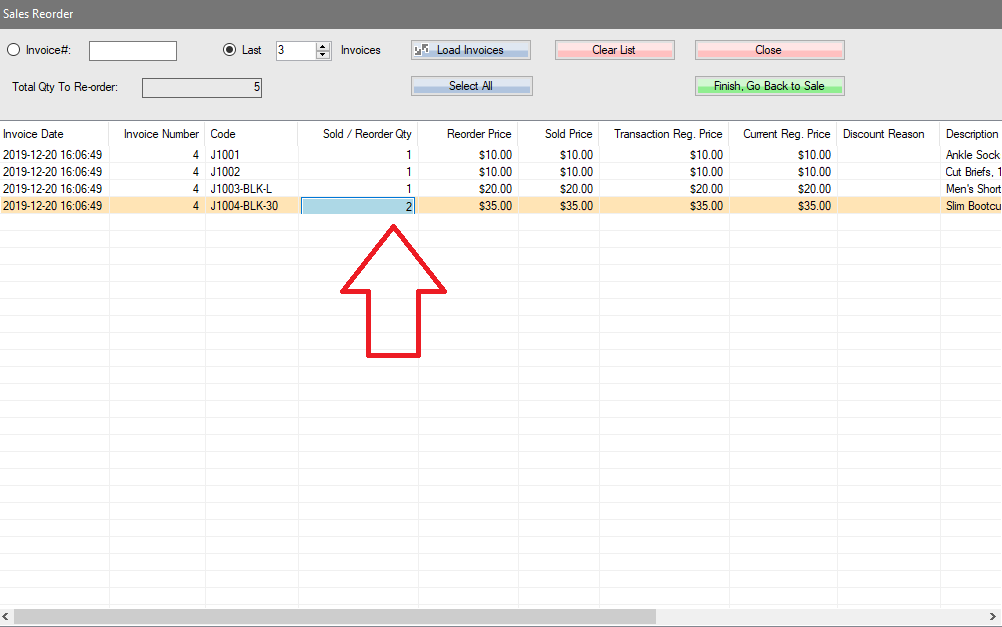Viewport: 1002px width, 627px height.
Task: Click the Men's Short description cell
Action: 971,189
